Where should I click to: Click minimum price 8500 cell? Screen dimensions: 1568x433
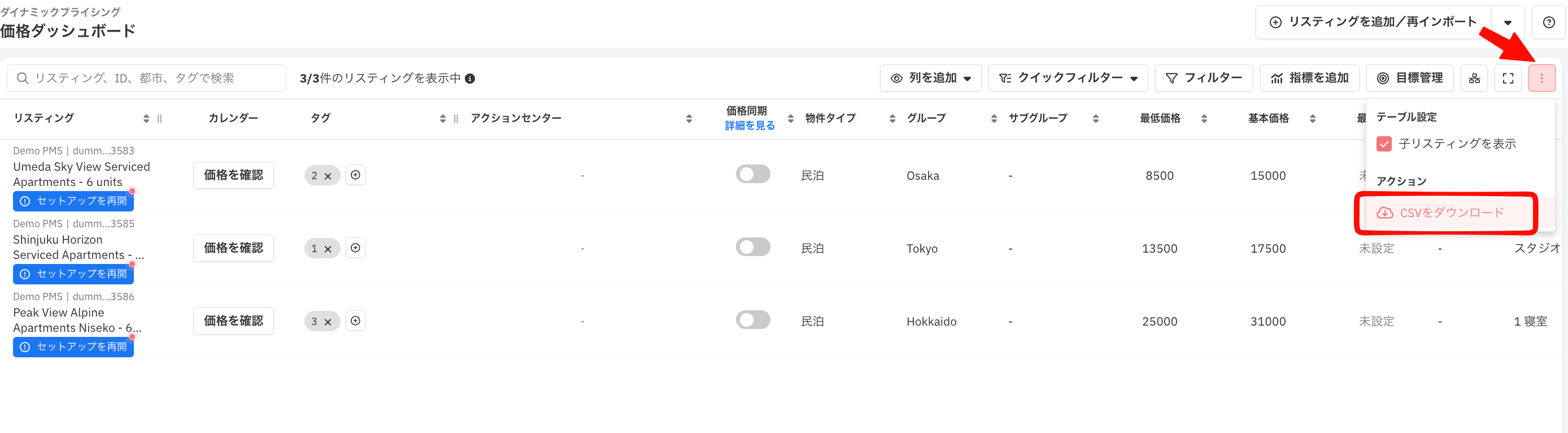coord(1160,176)
